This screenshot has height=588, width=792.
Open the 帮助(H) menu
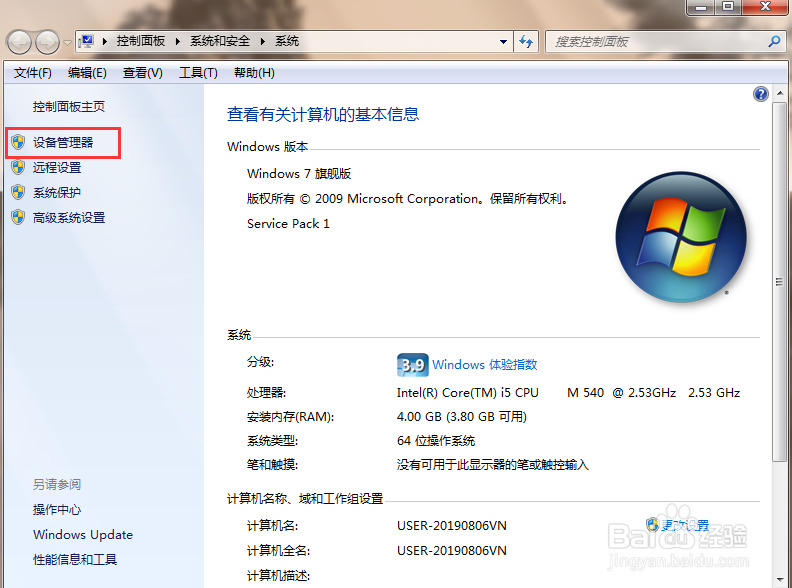click(254, 73)
